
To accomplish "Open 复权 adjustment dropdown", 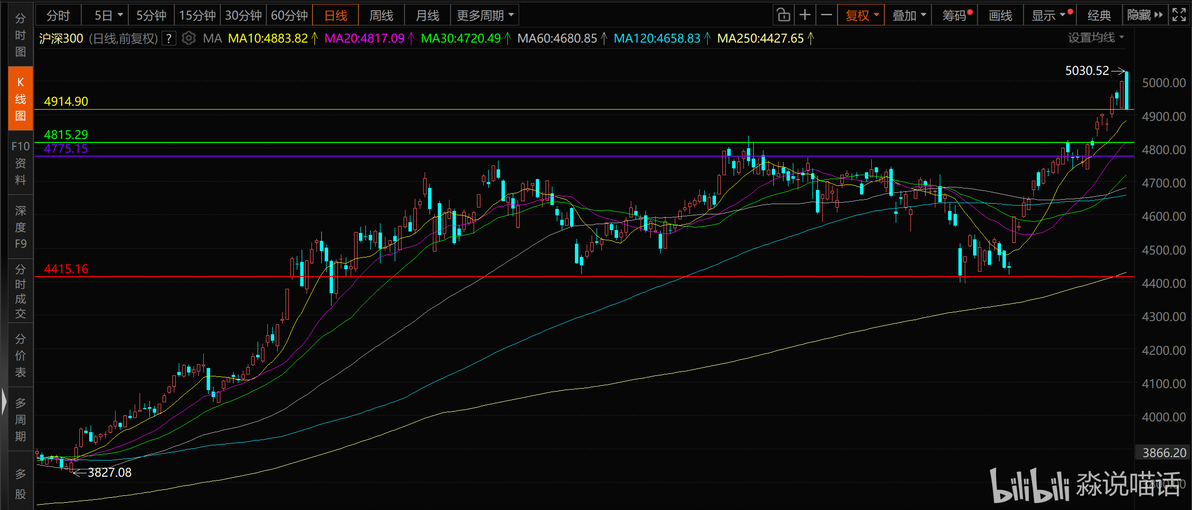I will 862,15.
